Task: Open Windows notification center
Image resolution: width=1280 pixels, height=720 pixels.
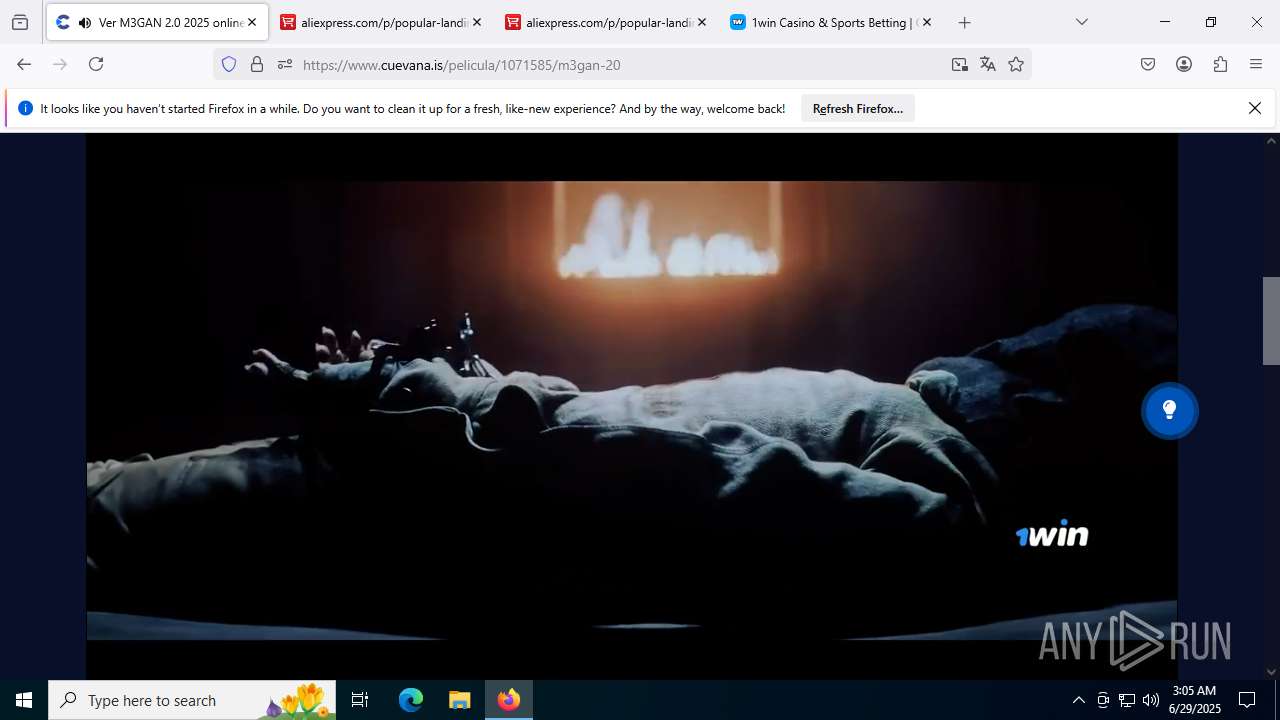Action: click(1247, 700)
